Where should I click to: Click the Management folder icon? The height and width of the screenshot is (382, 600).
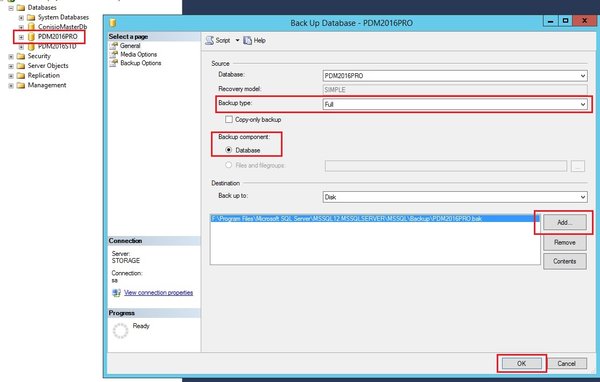tap(21, 85)
